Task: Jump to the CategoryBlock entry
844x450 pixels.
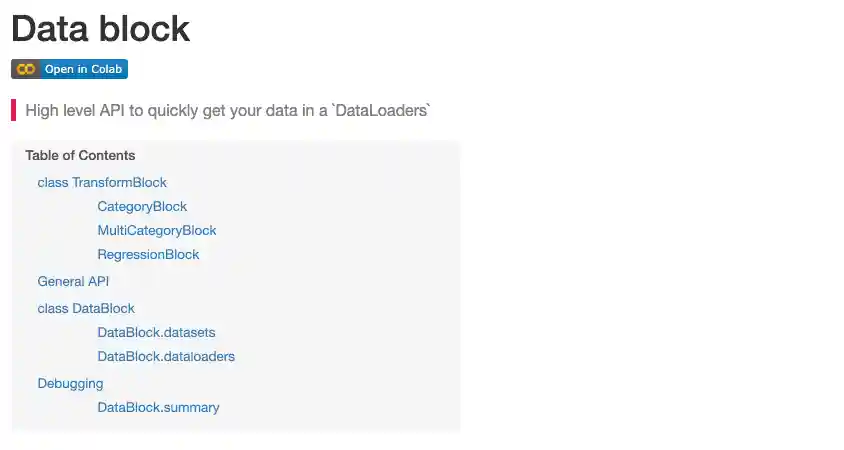Action: click(142, 206)
